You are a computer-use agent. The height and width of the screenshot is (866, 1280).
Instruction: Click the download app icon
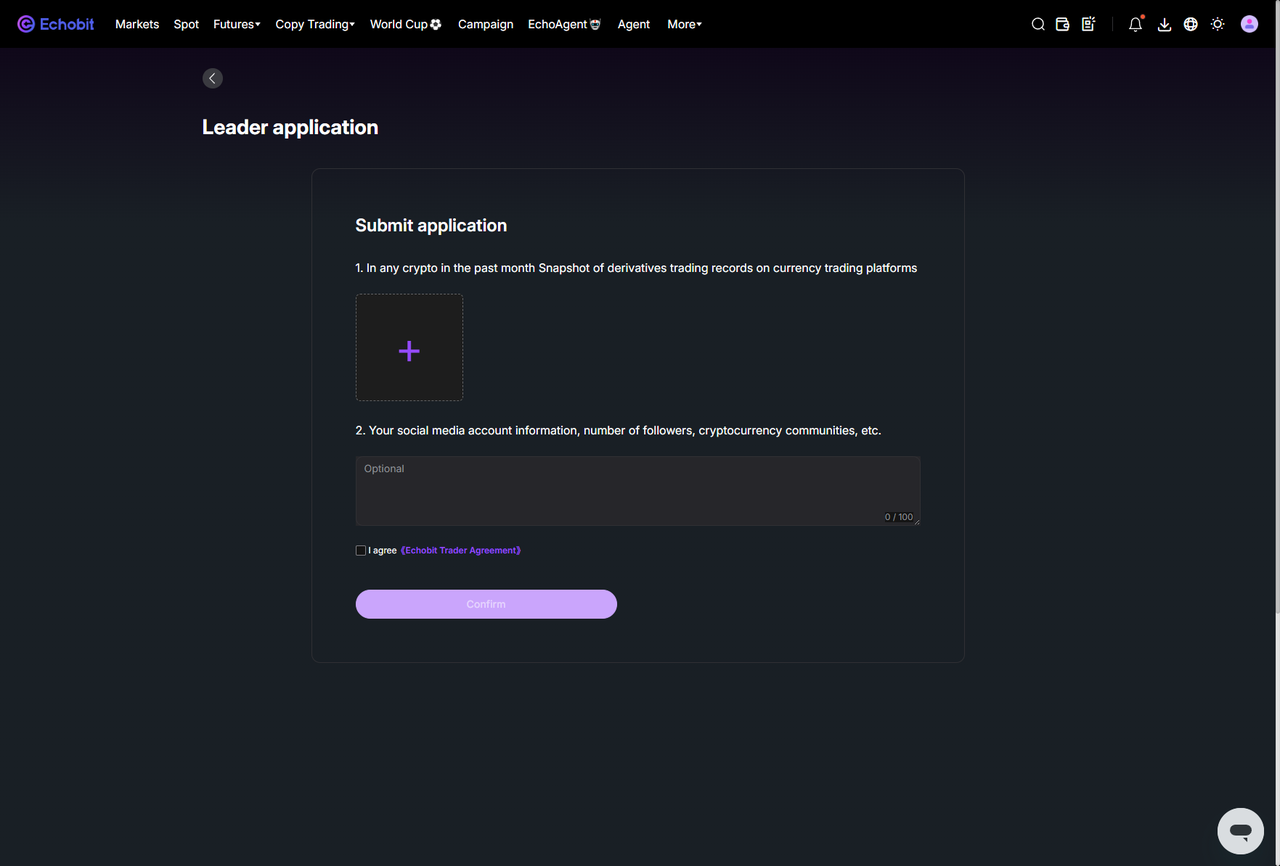tap(1164, 24)
